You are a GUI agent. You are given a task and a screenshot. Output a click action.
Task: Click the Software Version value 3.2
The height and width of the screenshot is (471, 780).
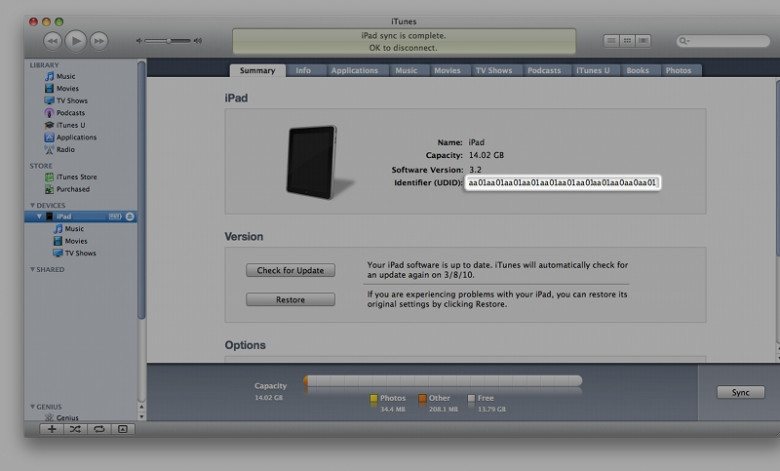pos(475,170)
